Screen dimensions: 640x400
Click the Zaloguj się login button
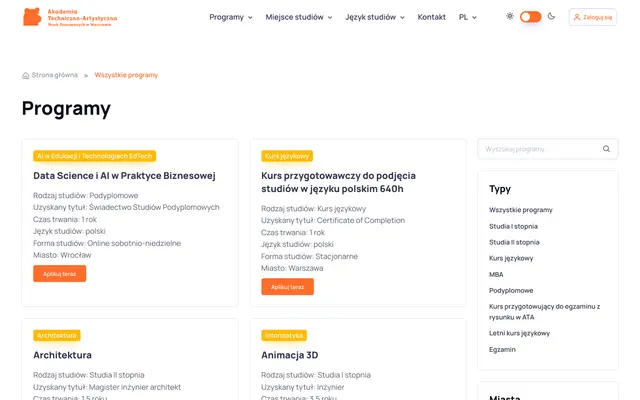593,17
